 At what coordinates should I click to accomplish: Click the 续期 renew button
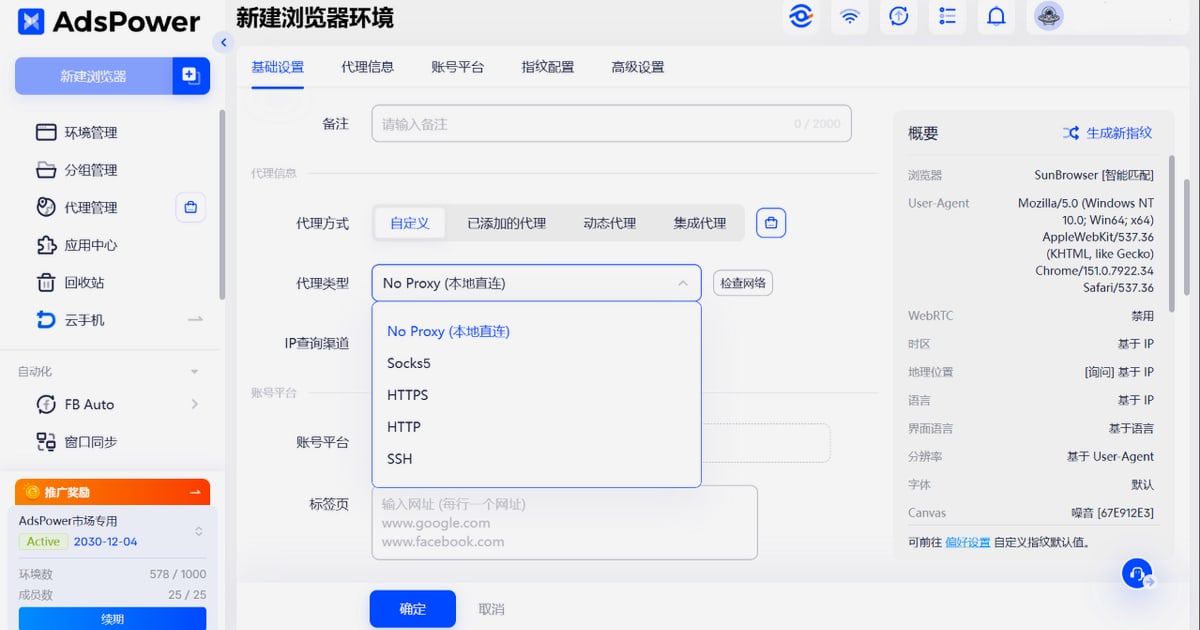(112, 619)
